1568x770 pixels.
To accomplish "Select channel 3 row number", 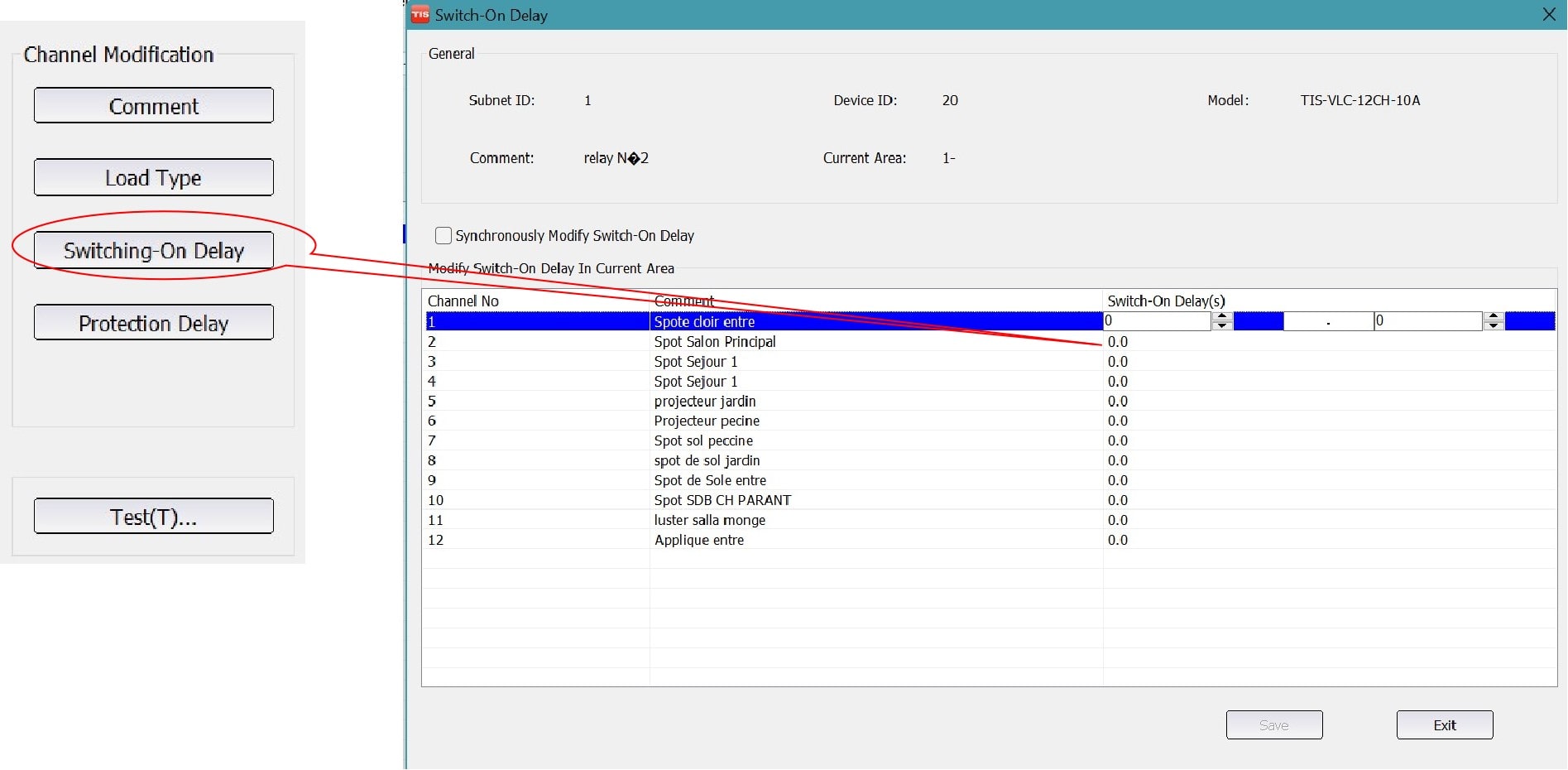I will coord(432,362).
